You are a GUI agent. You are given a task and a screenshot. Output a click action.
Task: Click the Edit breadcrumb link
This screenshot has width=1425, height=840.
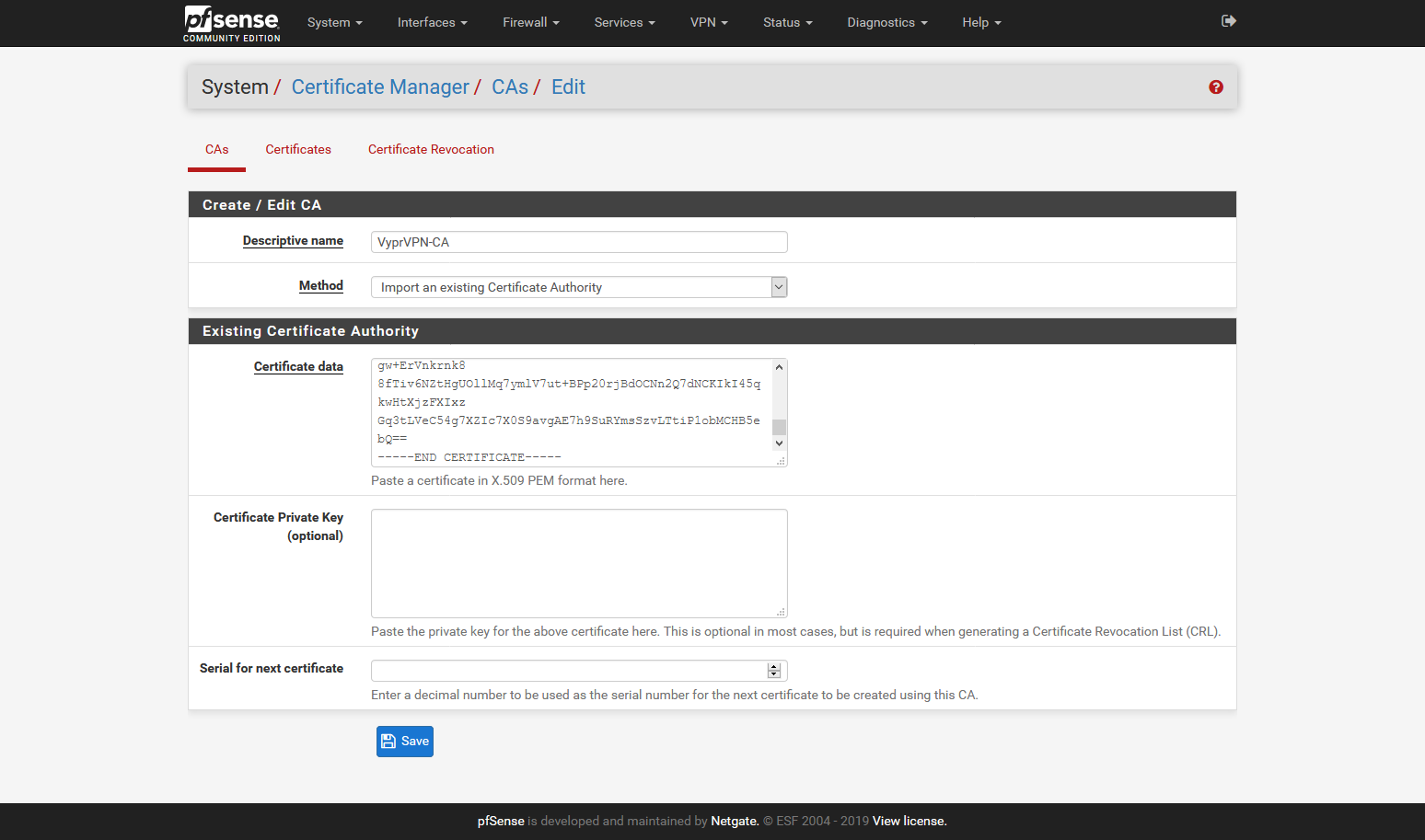(568, 86)
